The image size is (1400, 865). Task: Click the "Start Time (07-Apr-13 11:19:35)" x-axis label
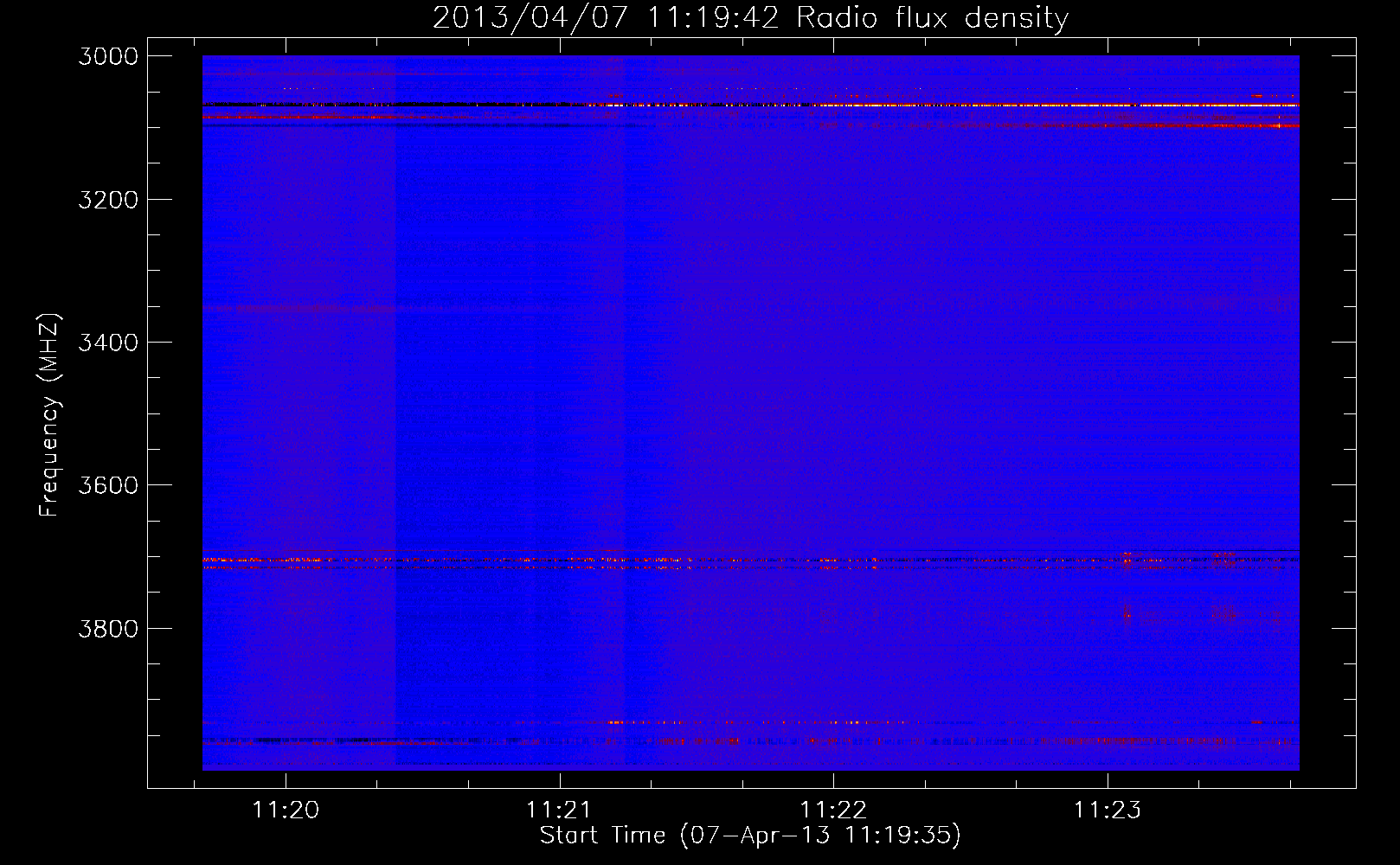click(x=750, y=836)
